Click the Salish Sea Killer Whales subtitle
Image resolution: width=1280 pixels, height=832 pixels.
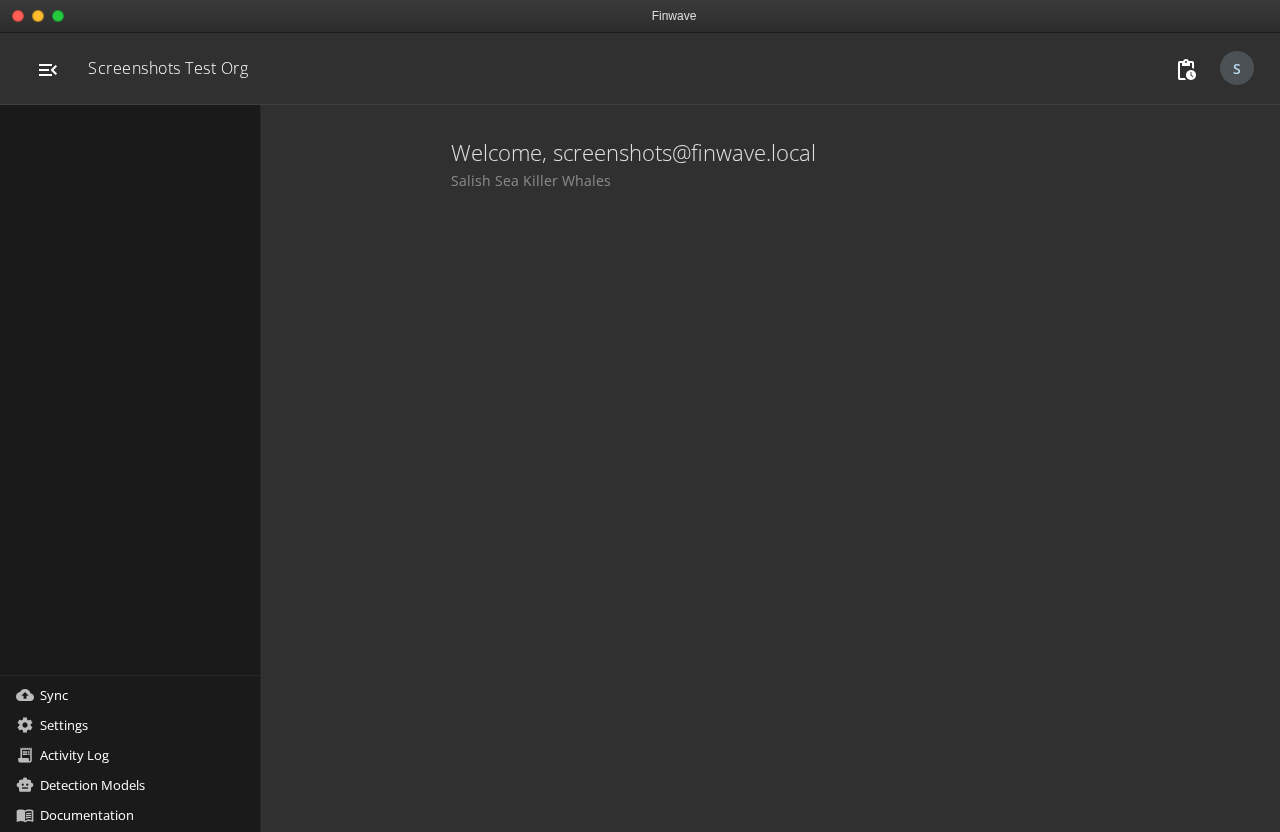point(531,181)
